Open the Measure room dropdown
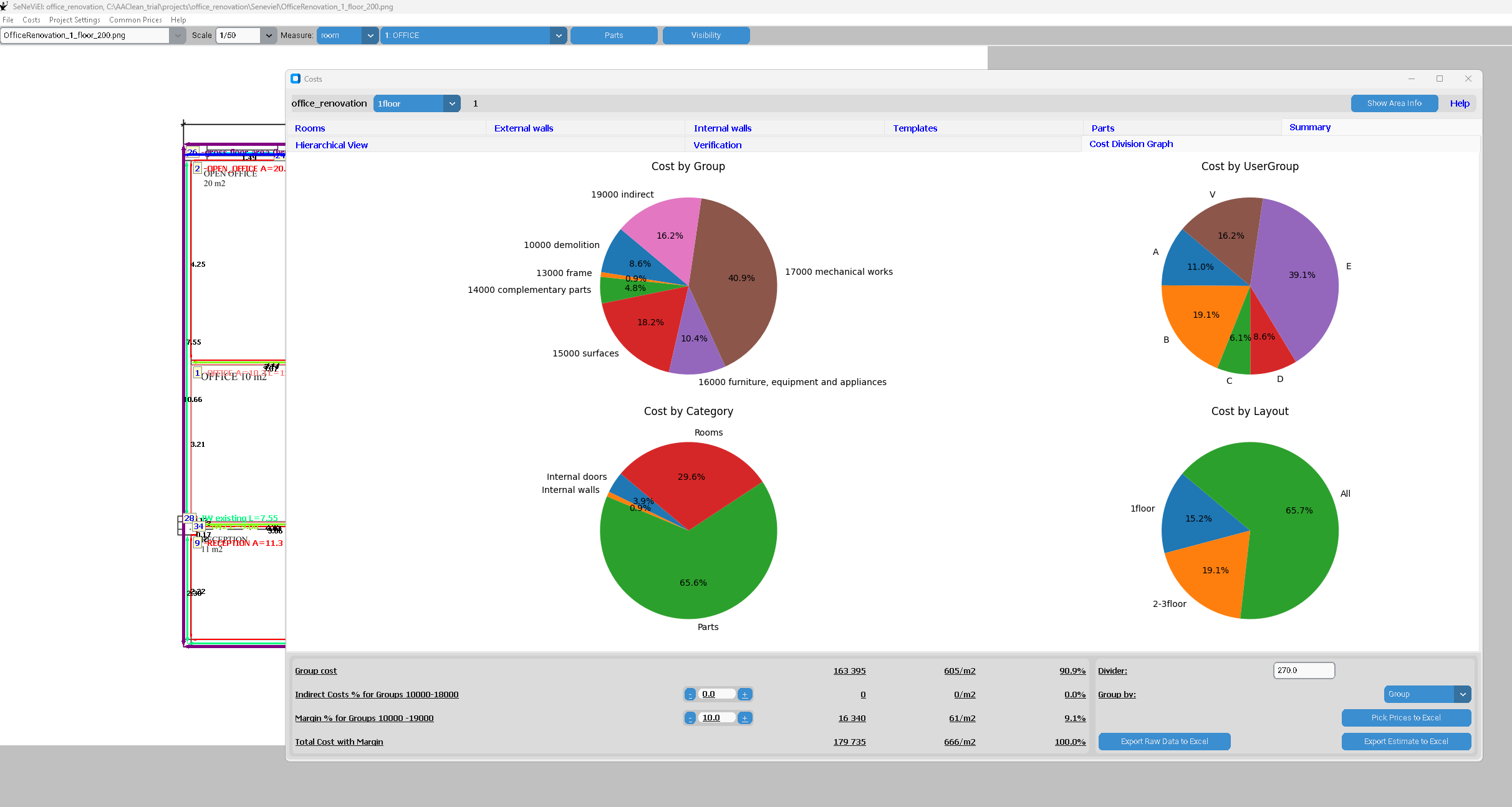1512x807 pixels. (370, 36)
